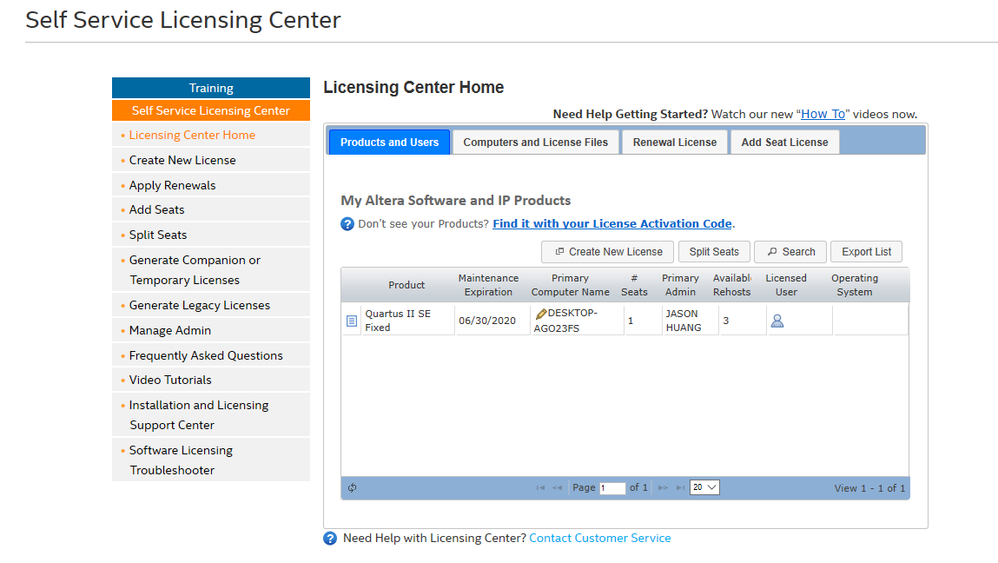The width and height of the screenshot is (998, 563).
Task: Click the refresh icon in the table footer
Action: 352,488
